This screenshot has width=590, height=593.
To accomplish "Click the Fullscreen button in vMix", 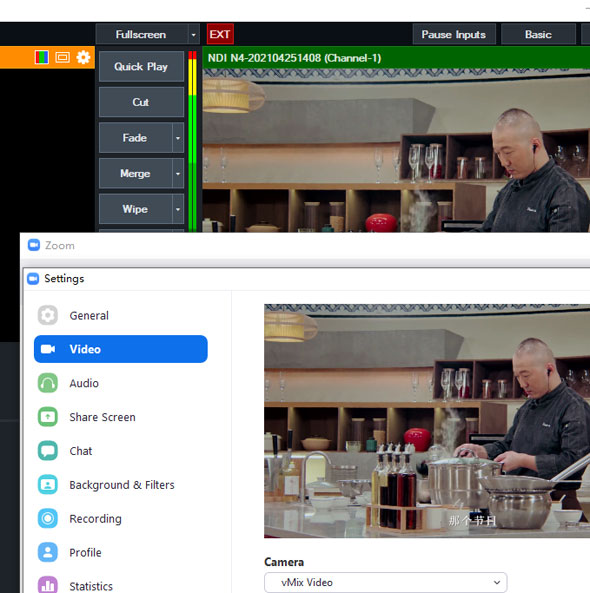I will (142, 35).
